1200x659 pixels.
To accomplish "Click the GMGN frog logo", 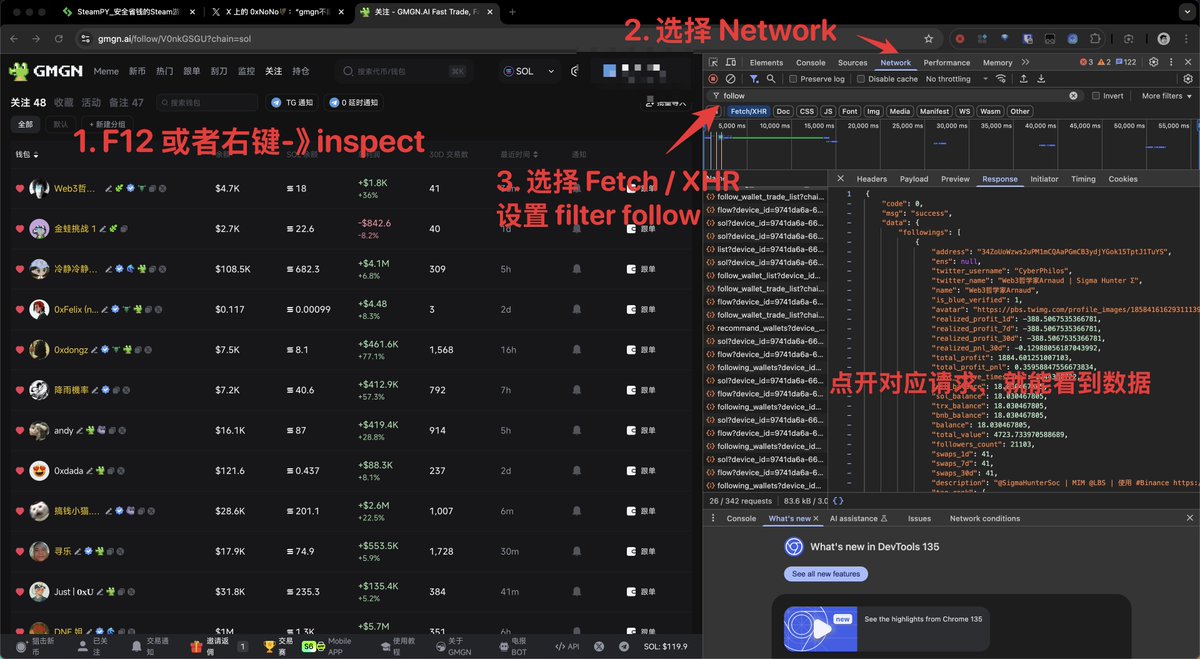I will coord(18,71).
